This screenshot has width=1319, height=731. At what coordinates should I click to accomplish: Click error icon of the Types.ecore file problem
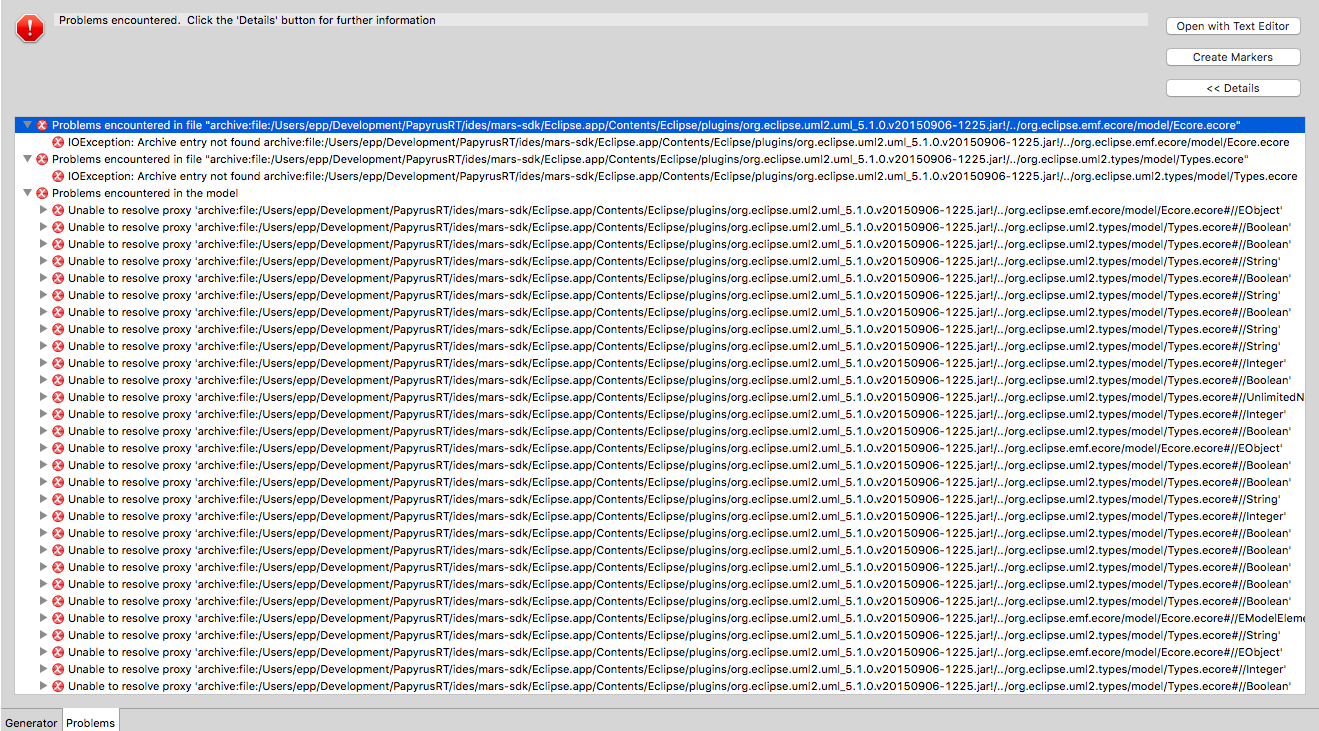[42, 159]
